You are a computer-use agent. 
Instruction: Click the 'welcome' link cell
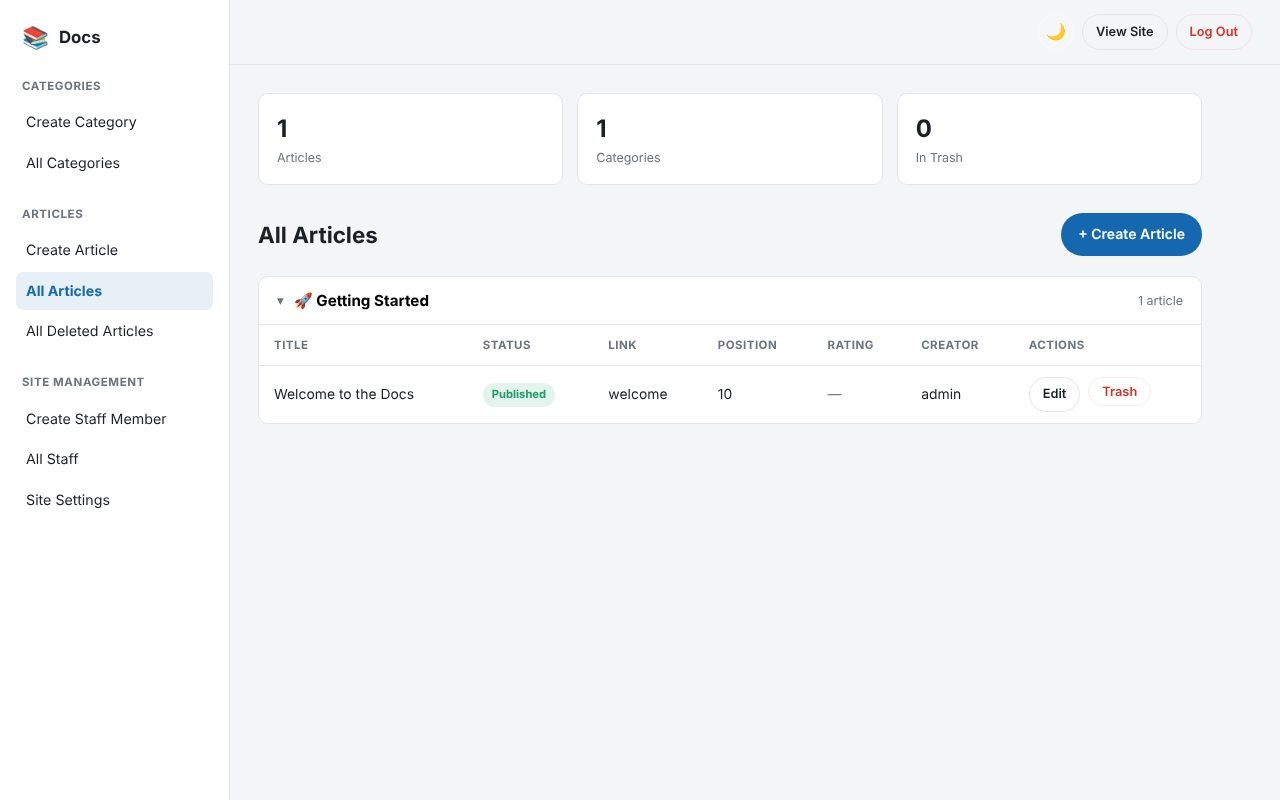(638, 394)
